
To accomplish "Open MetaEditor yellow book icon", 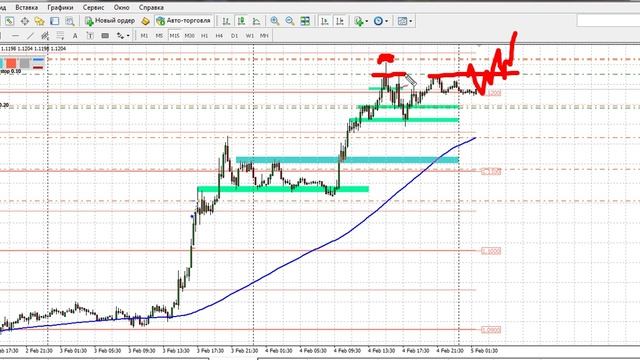I will click(145, 21).
